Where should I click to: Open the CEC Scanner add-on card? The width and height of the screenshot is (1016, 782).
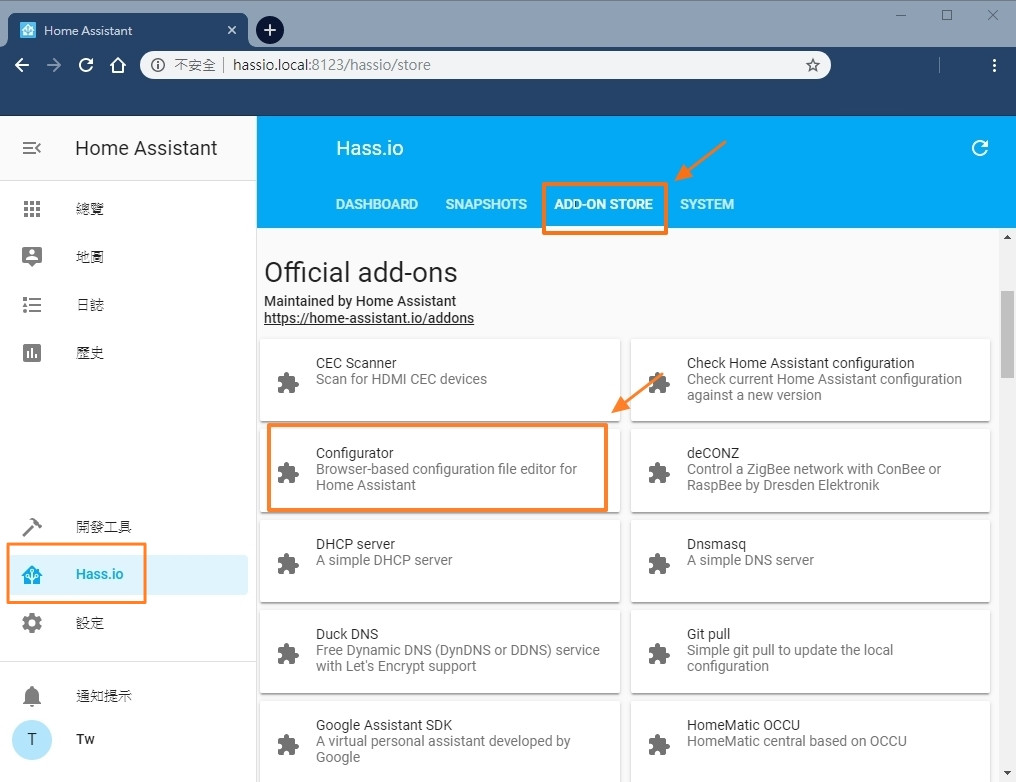440,380
